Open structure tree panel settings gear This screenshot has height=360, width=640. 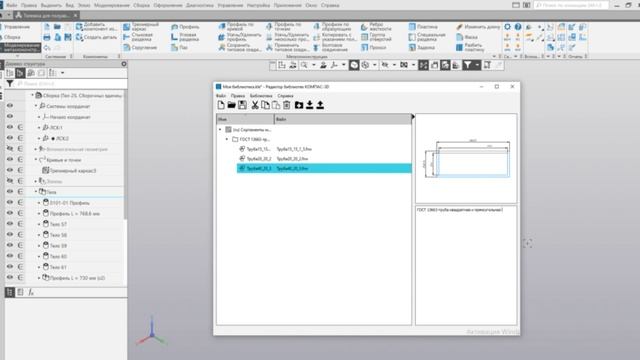(x=124, y=64)
